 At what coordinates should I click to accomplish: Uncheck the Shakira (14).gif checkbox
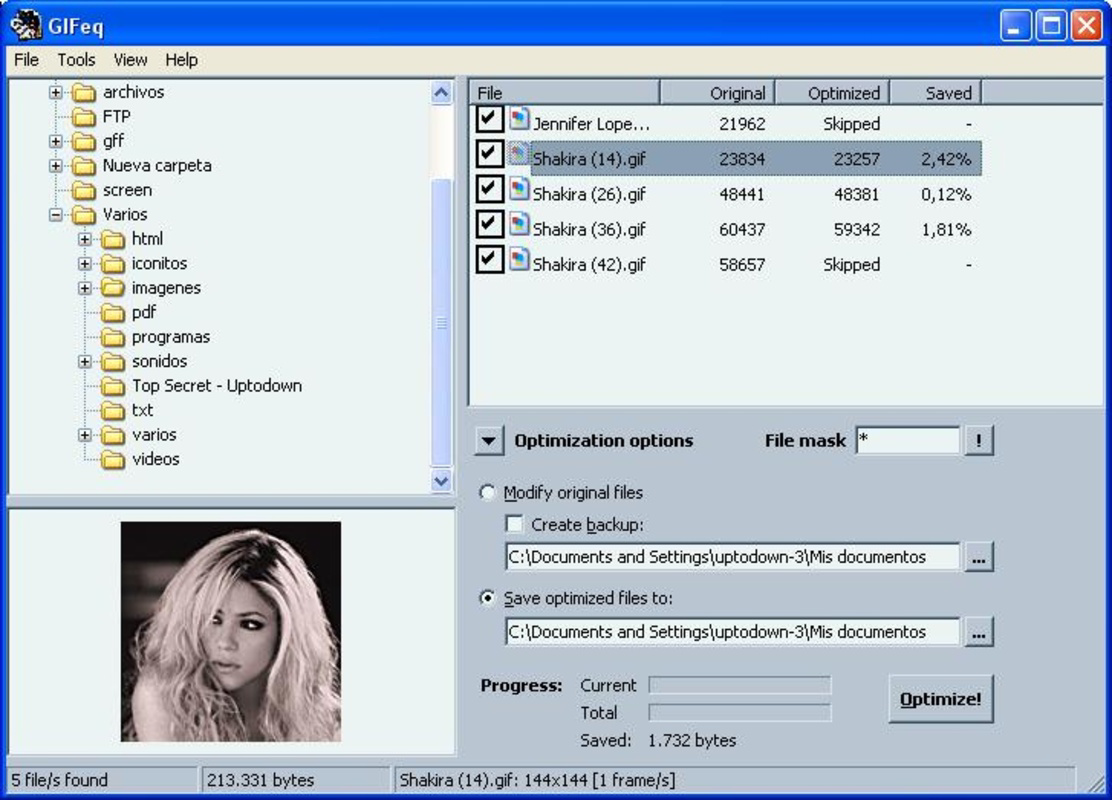coord(489,153)
